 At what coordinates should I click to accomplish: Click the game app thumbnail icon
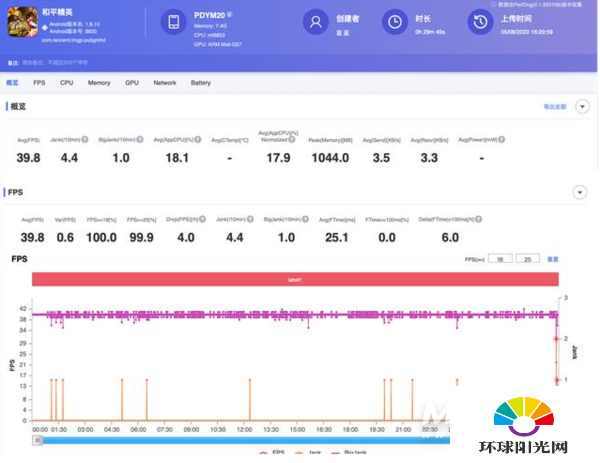coord(23,22)
